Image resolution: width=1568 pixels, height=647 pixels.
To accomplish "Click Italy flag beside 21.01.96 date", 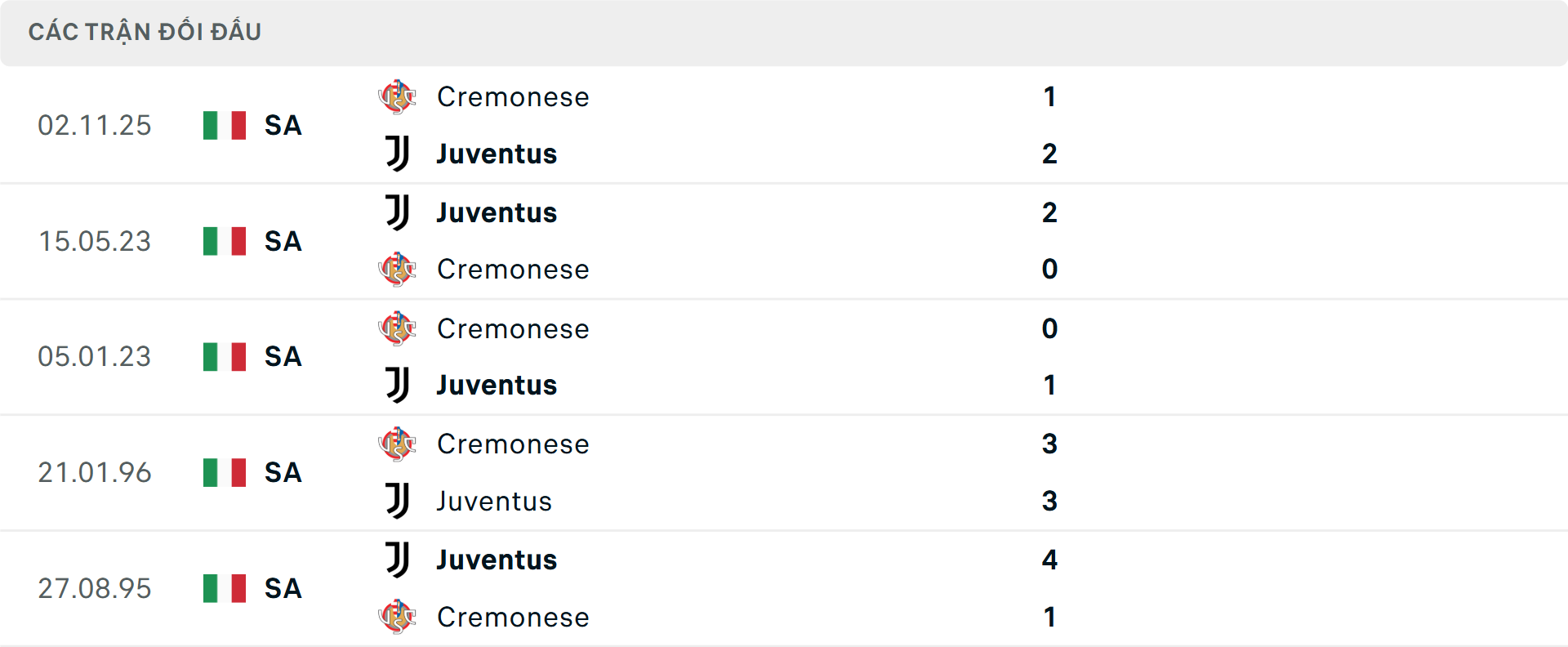I will click(x=225, y=472).
